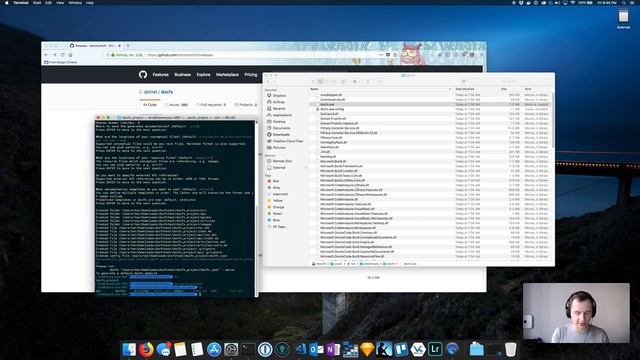The height and width of the screenshot is (360, 640).
Task: Click Explore in GitHub header
Action: pos(203,75)
